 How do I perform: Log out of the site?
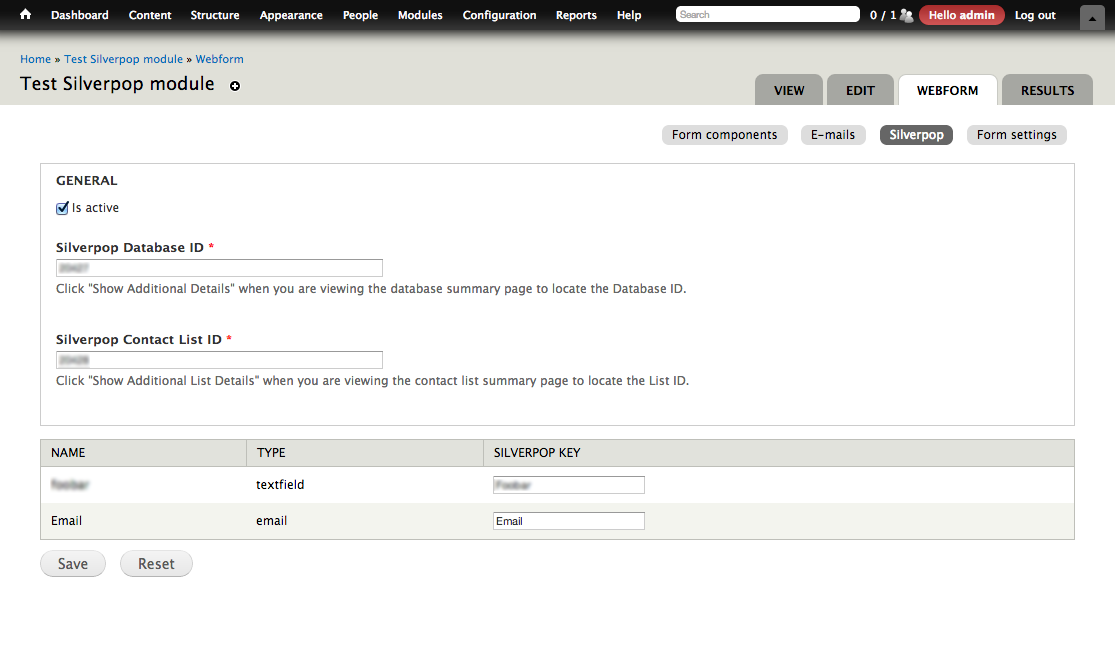[1035, 15]
